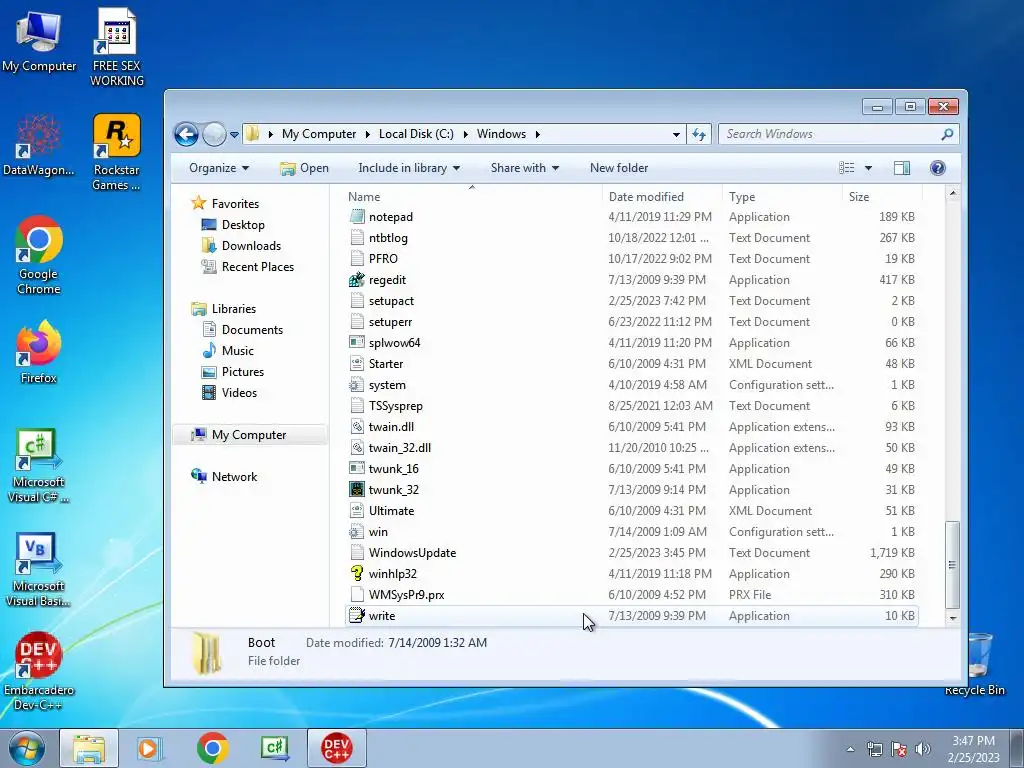This screenshot has width=1024, height=768.
Task: Open the address bar history dropdown arrow
Action: (x=676, y=135)
